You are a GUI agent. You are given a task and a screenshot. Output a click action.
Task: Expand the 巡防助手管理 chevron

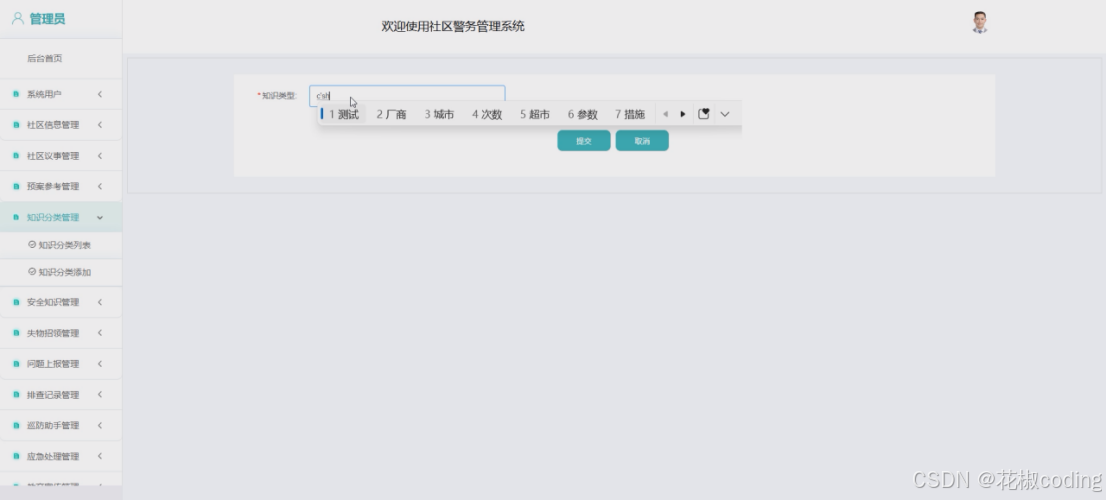(x=100, y=425)
